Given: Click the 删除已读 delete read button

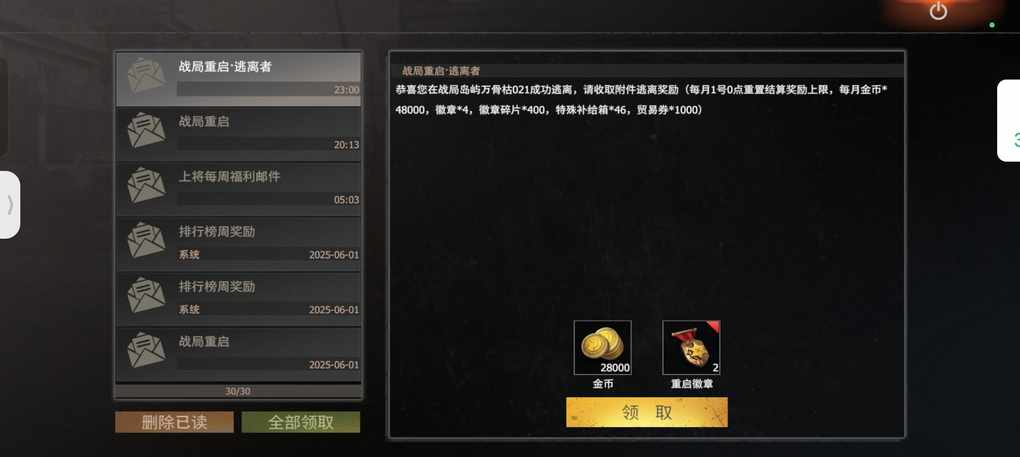Looking at the screenshot, I should pos(174,422).
